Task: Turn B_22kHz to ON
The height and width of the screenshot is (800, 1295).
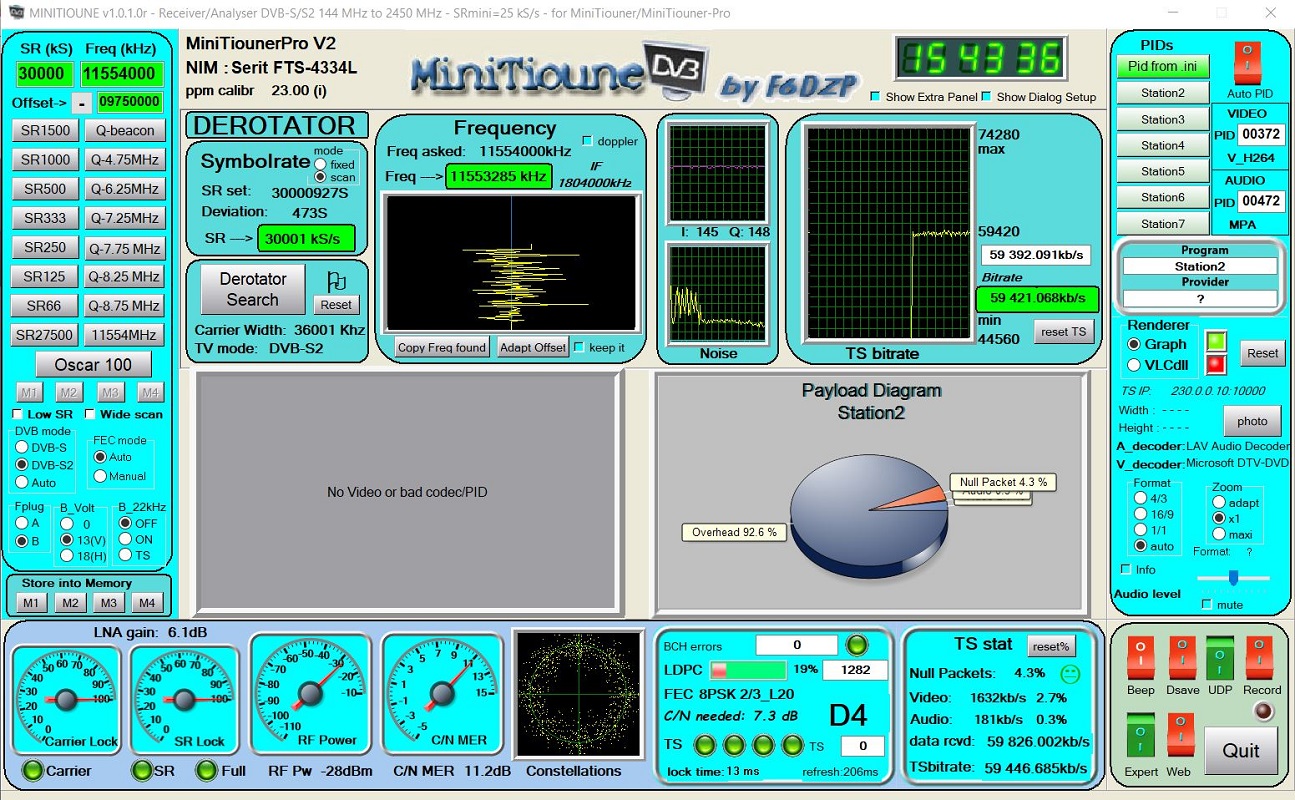Action: (x=124, y=539)
